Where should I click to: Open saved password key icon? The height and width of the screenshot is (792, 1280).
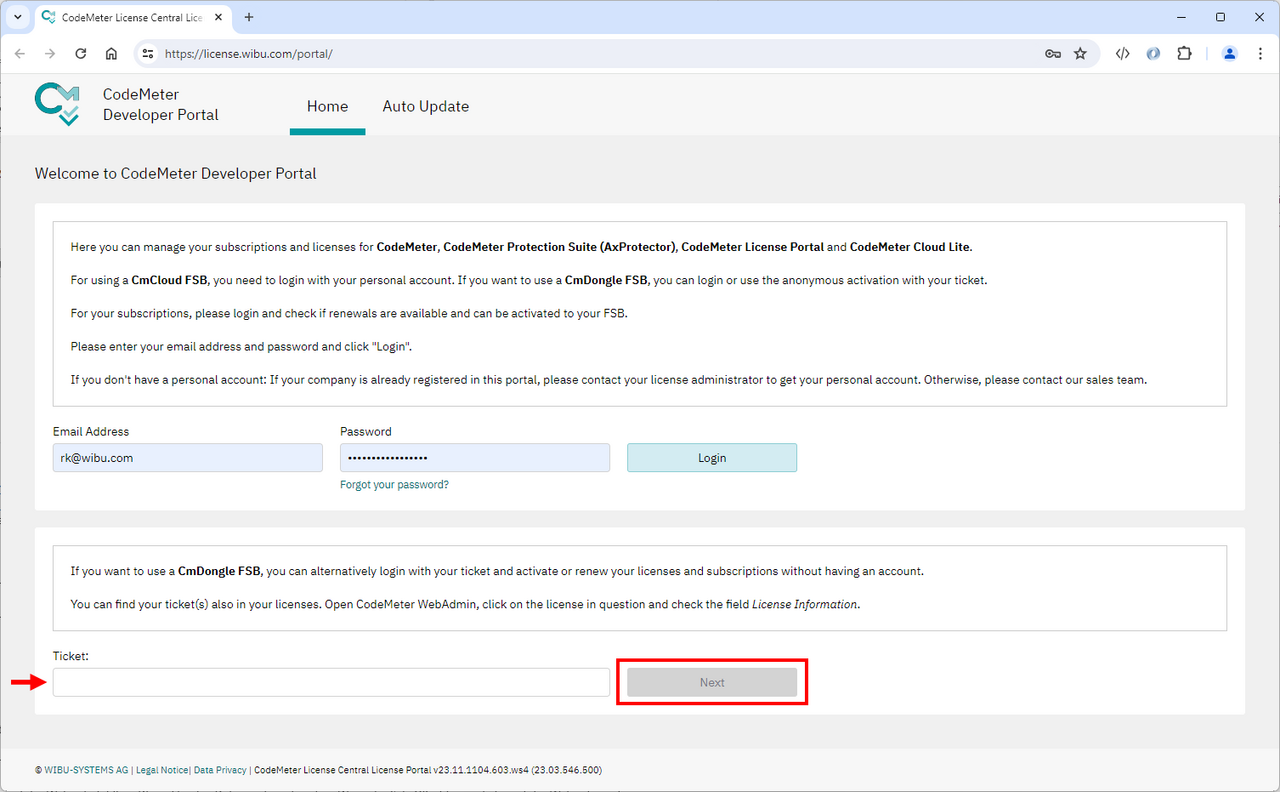(x=1053, y=54)
